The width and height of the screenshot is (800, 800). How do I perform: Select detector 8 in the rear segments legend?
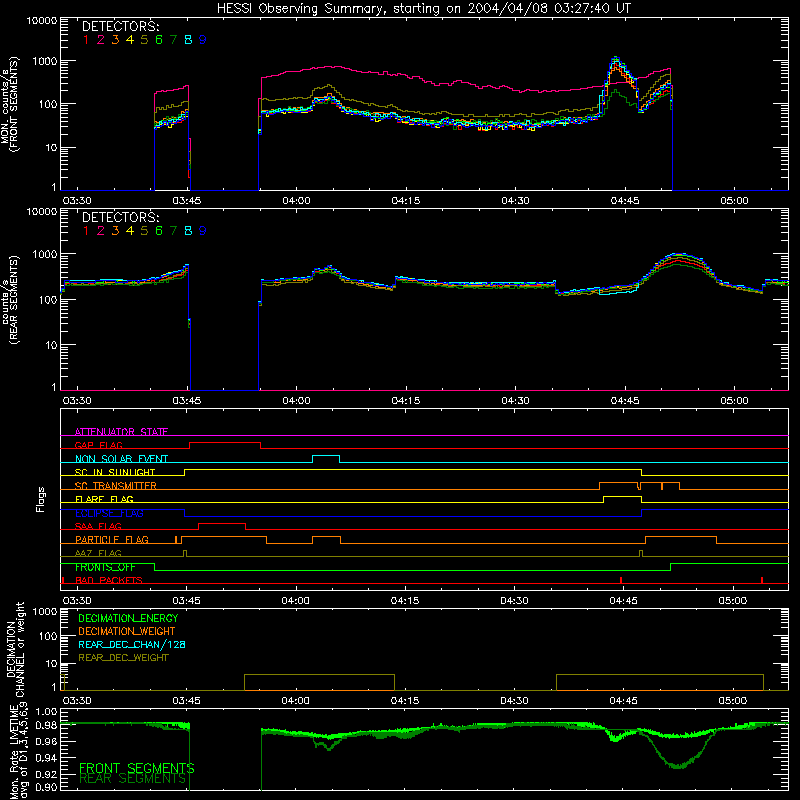[x=188, y=231]
